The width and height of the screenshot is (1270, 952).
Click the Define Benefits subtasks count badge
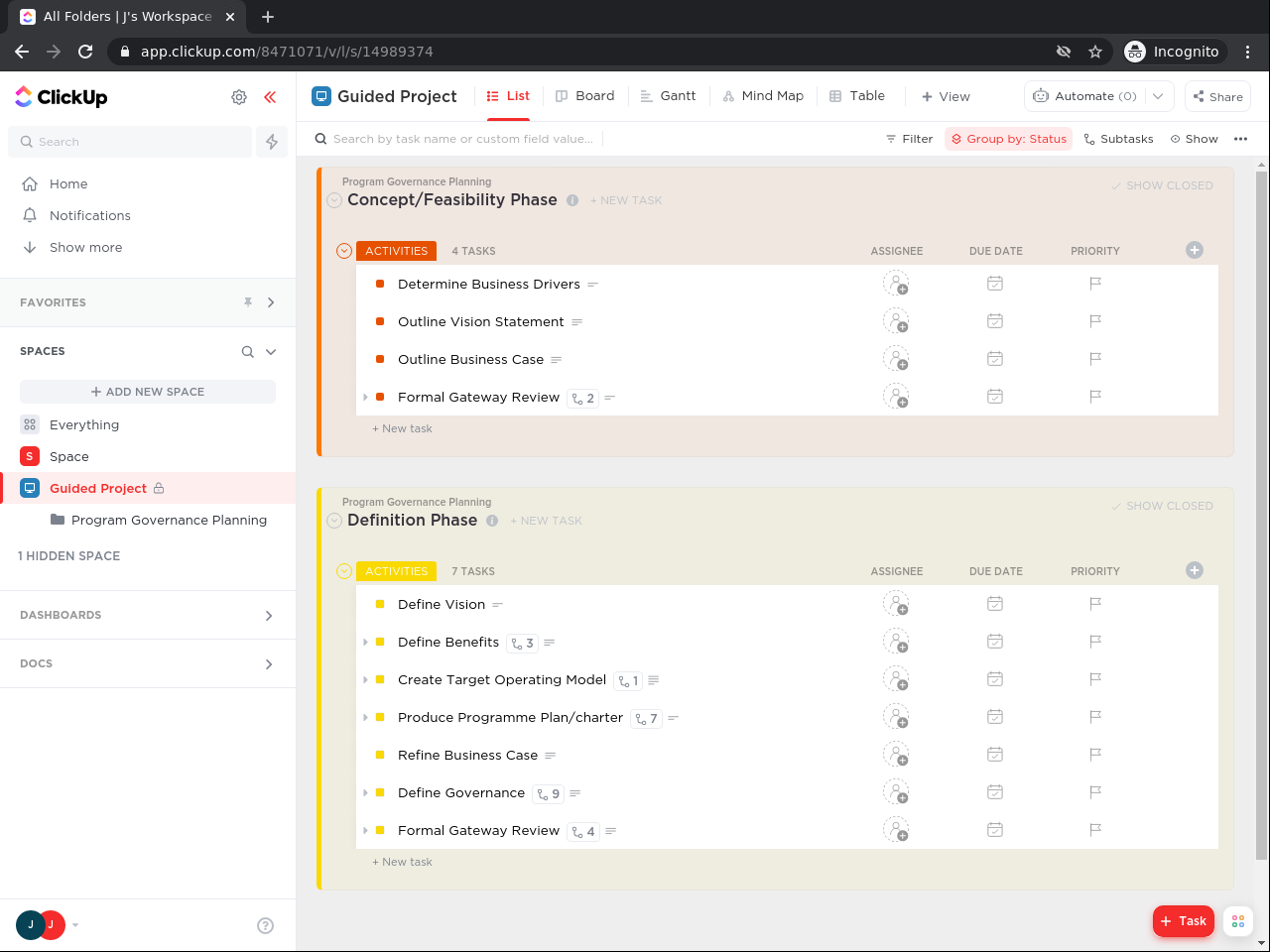pyautogui.click(x=522, y=644)
